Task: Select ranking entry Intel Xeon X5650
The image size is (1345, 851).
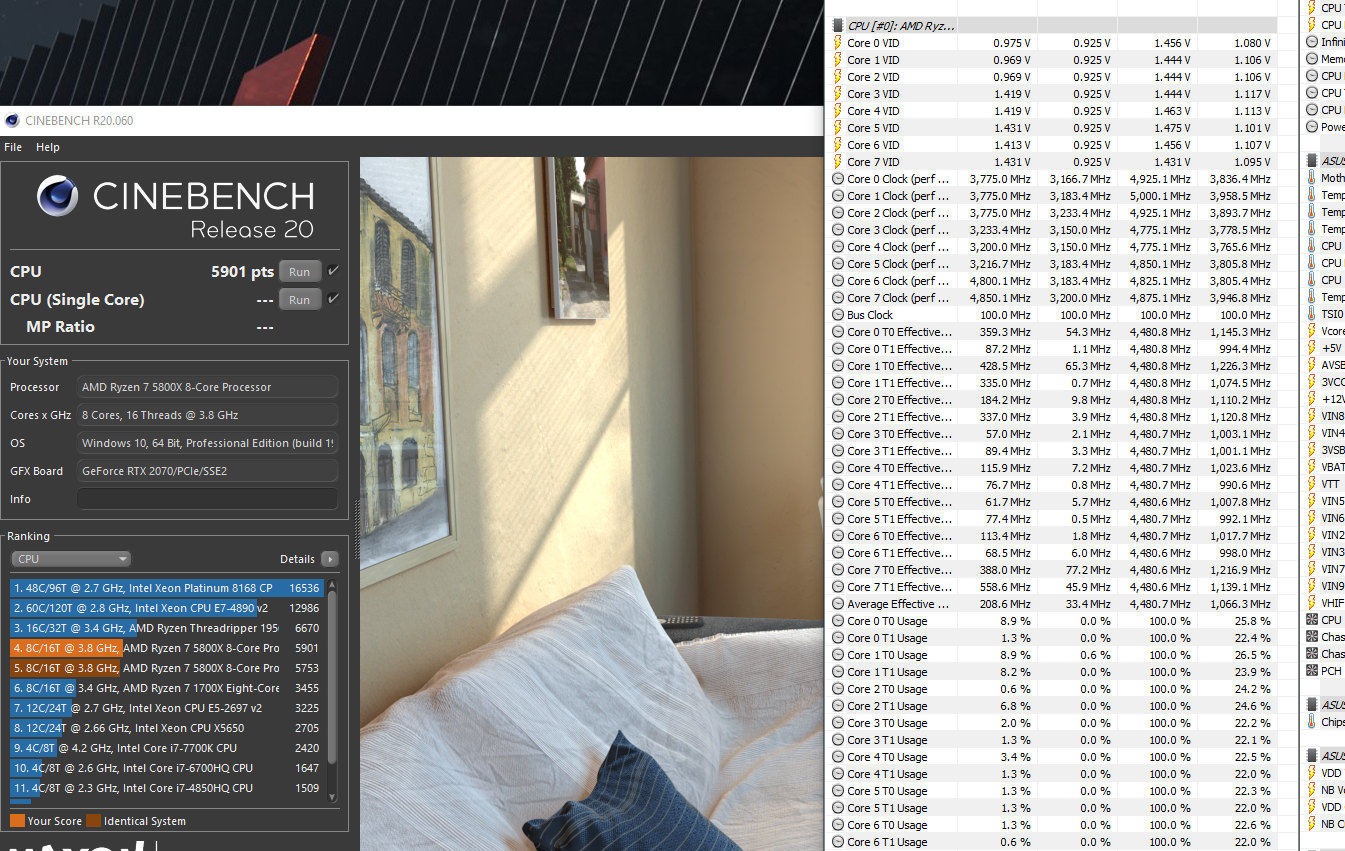Action: (167, 728)
